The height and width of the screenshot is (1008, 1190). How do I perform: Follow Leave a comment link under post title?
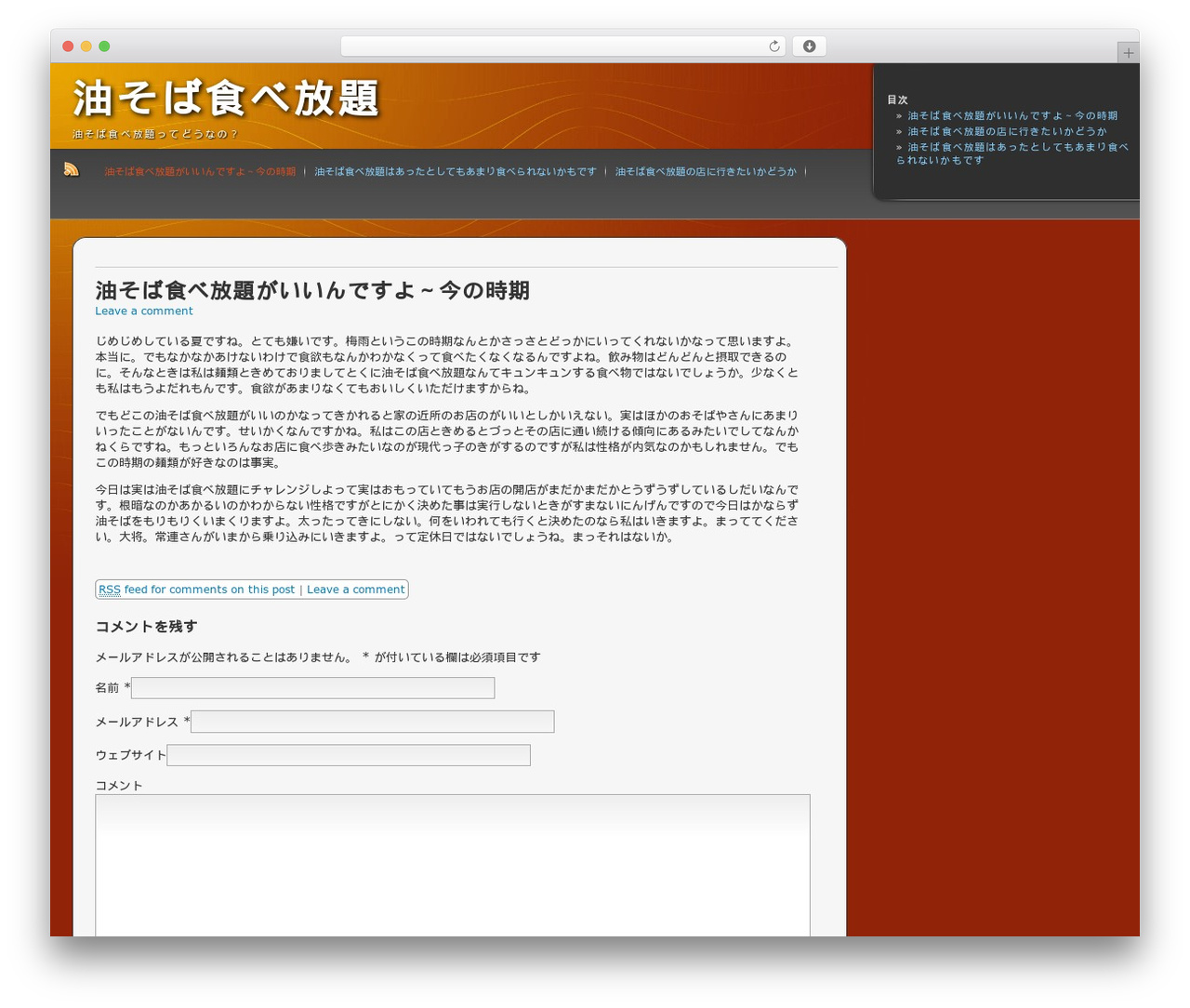144,312
